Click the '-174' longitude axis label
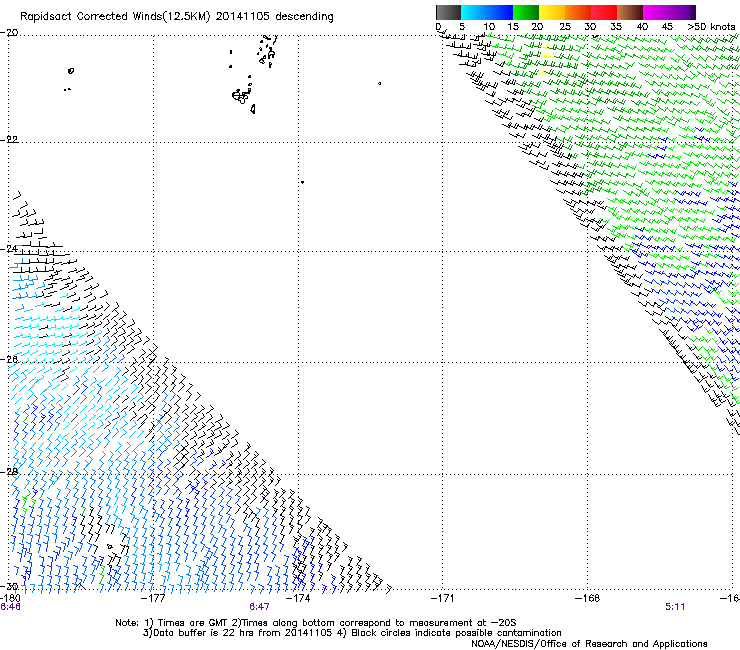Viewport: 740px width, 650px height. pos(298,598)
